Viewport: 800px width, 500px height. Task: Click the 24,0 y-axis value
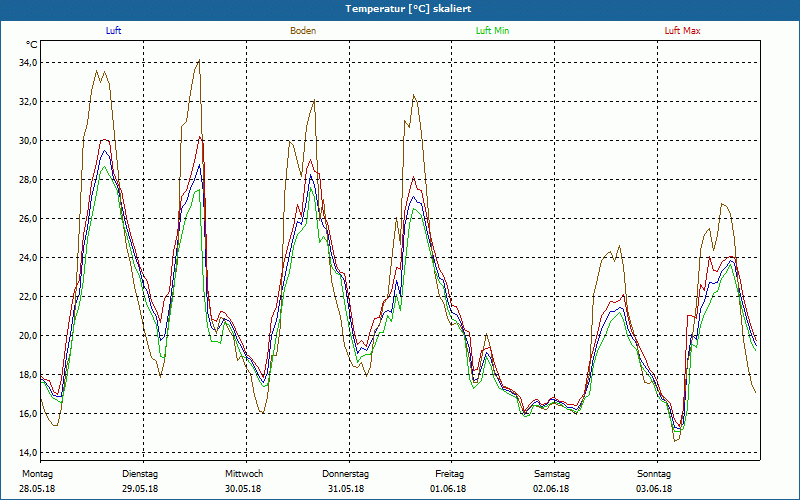pyautogui.click(x=28, y=258)
